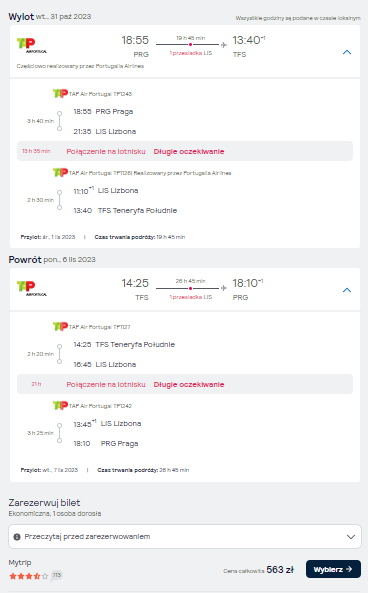This screenshot has height=593, width=368.
Task: Click the airplane icon on return route line
Action: (224, 288)
